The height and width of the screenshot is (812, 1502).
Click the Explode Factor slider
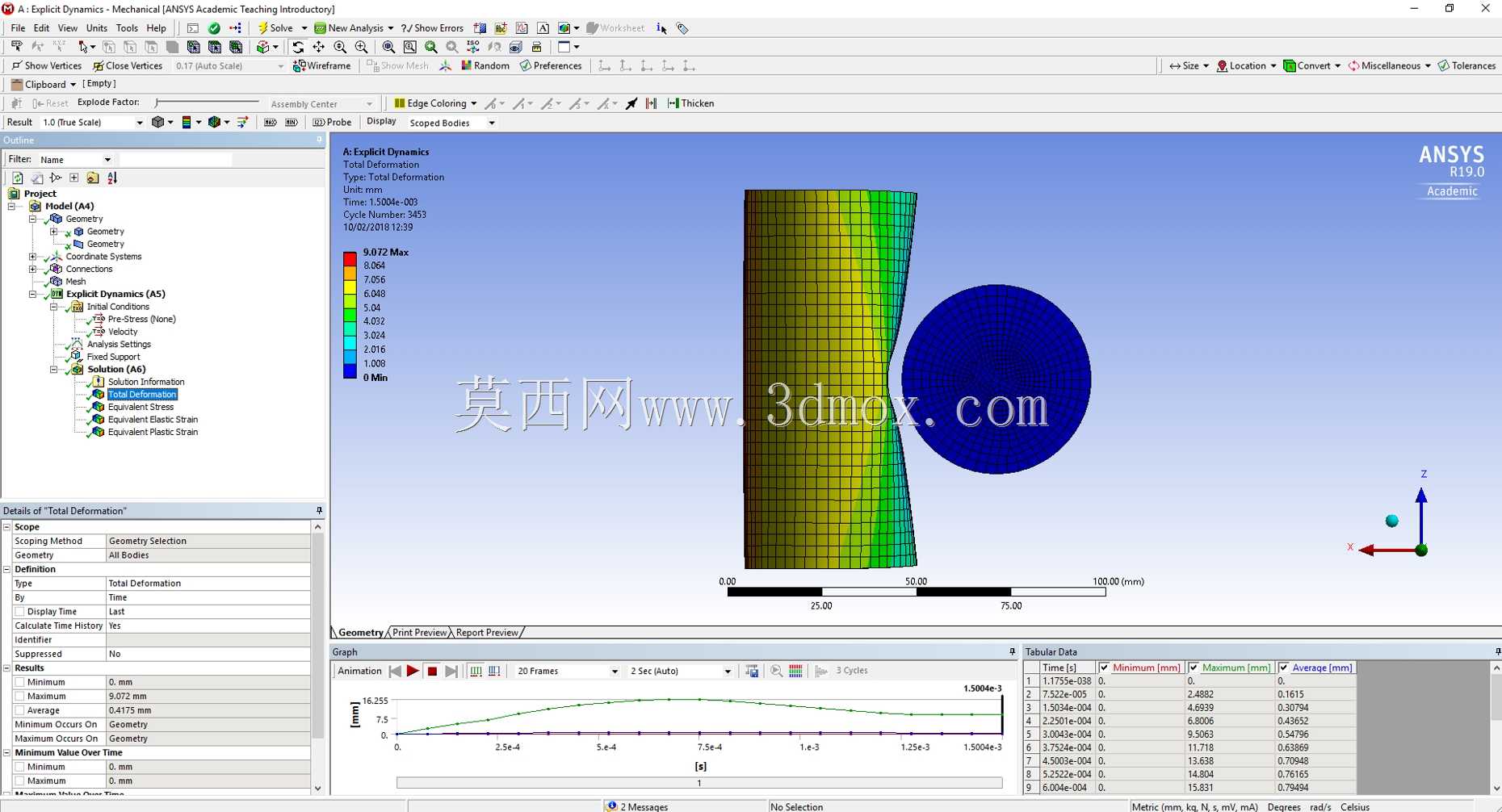(208, 103)
